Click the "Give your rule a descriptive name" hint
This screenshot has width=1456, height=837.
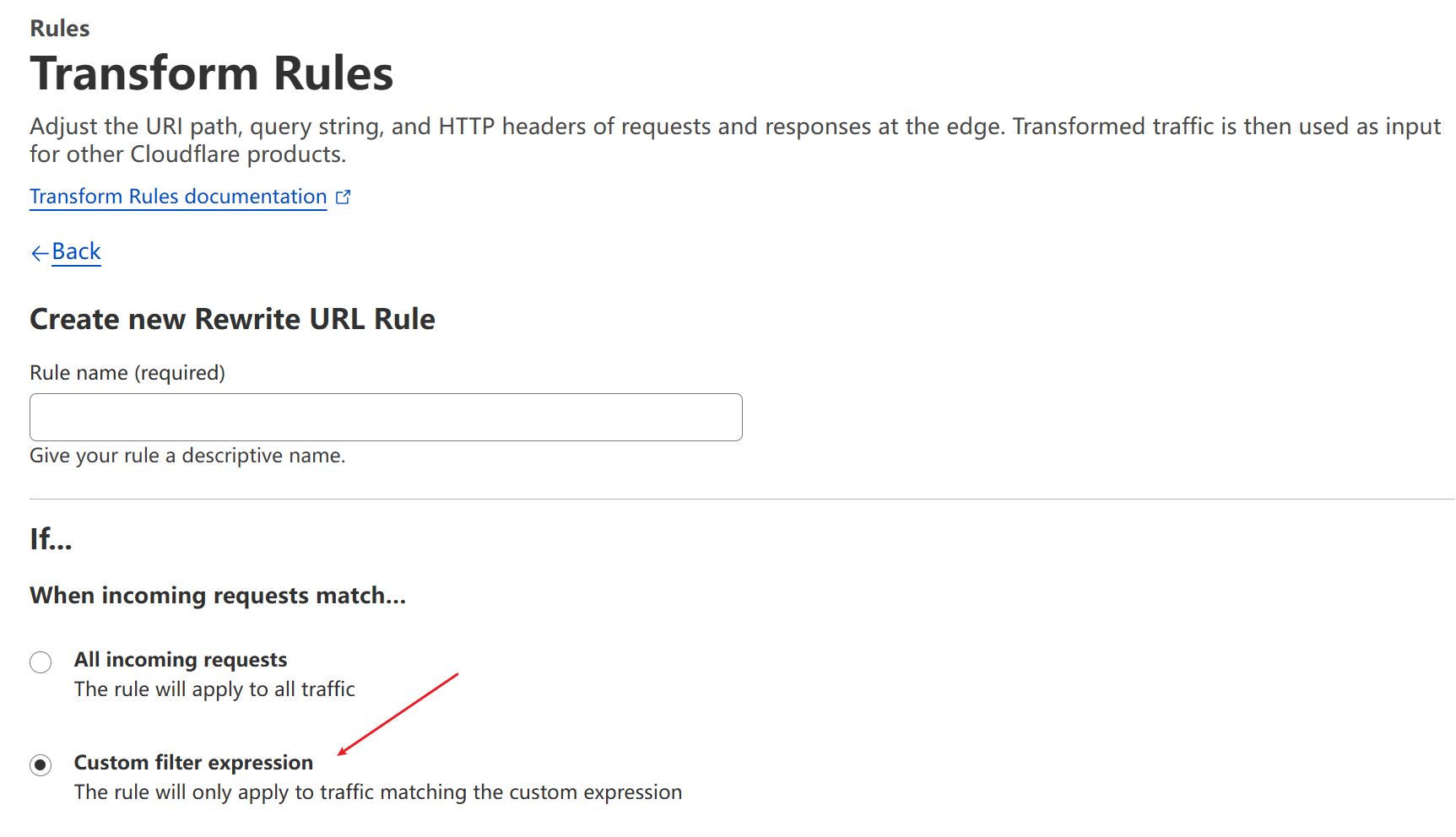pos(187,456)
